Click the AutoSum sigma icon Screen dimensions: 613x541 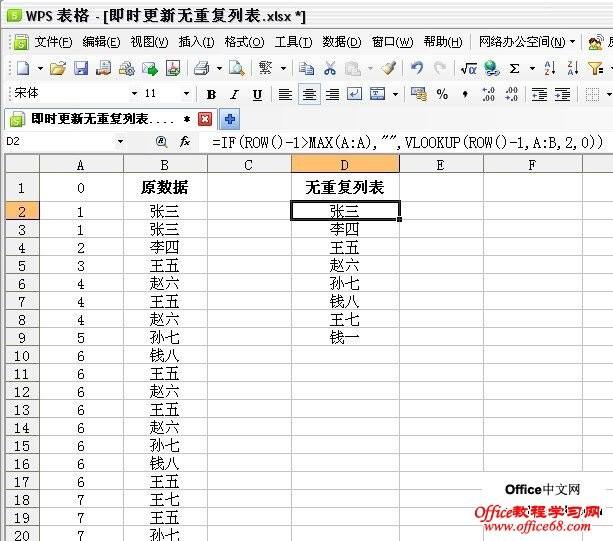514,69
